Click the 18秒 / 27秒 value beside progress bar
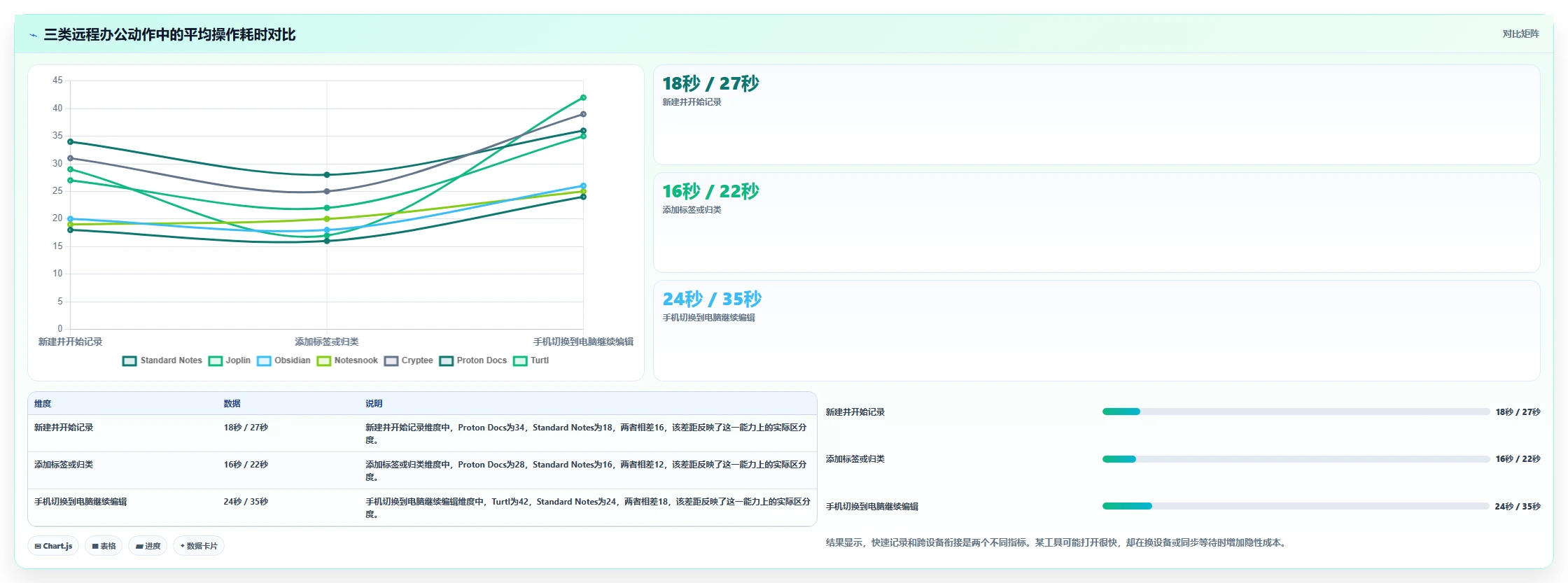Viewport: 1568px width, 583px height. tap(1518, 412)
